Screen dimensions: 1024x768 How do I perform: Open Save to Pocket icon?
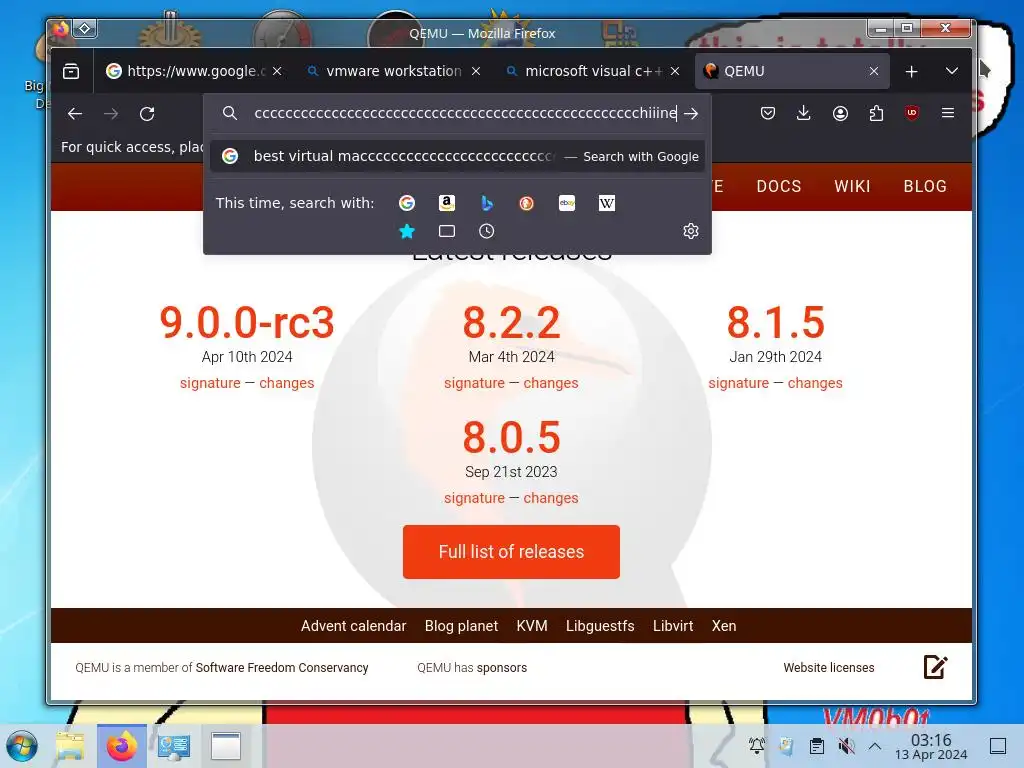pos(767,113)
